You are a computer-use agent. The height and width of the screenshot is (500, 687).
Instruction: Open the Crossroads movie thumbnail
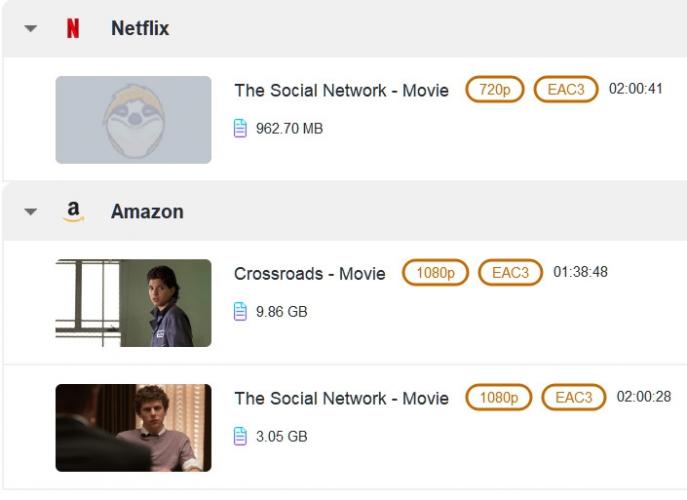pos(133,303)
